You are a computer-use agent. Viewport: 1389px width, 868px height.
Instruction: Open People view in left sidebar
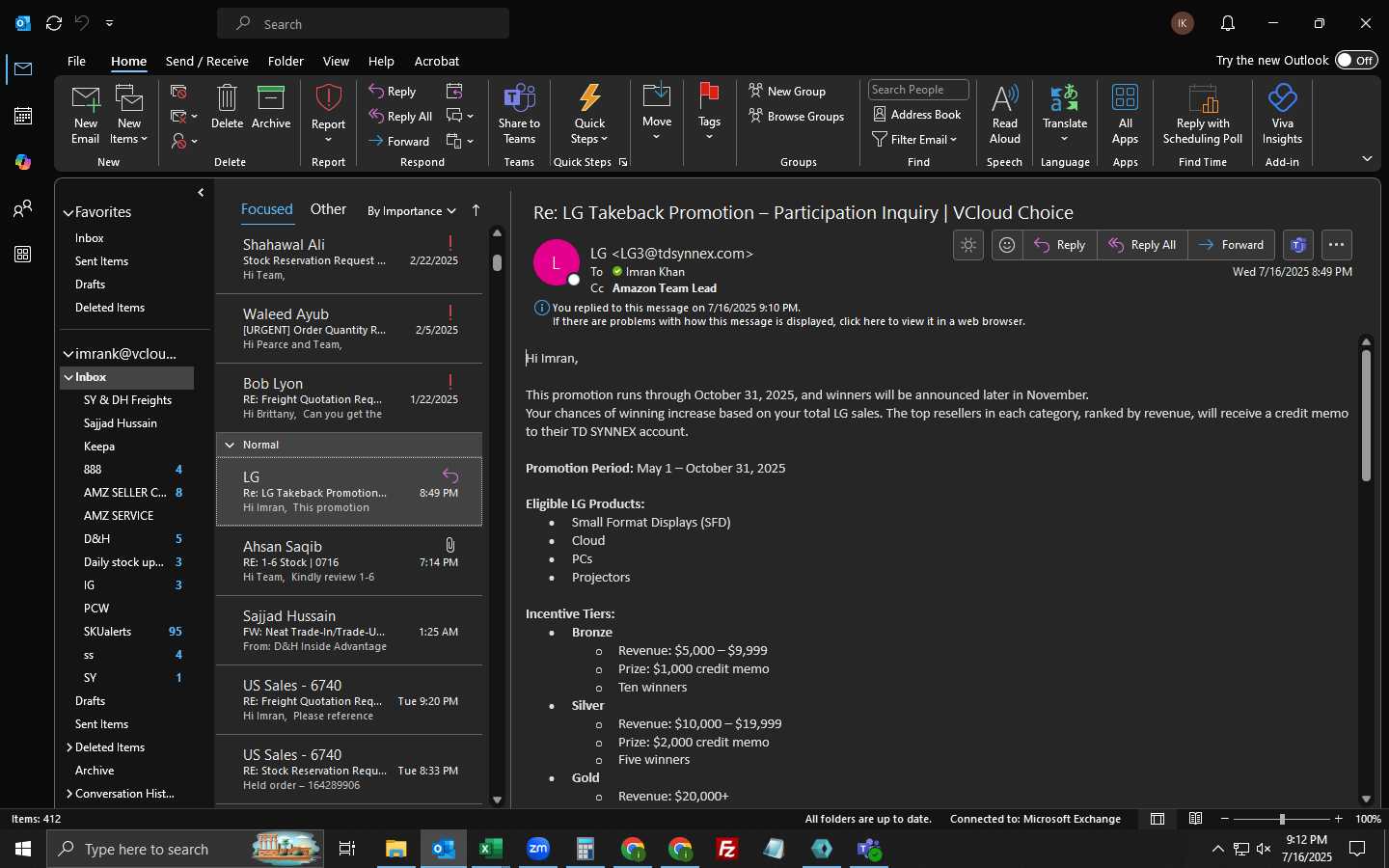(x=23, y=208)
